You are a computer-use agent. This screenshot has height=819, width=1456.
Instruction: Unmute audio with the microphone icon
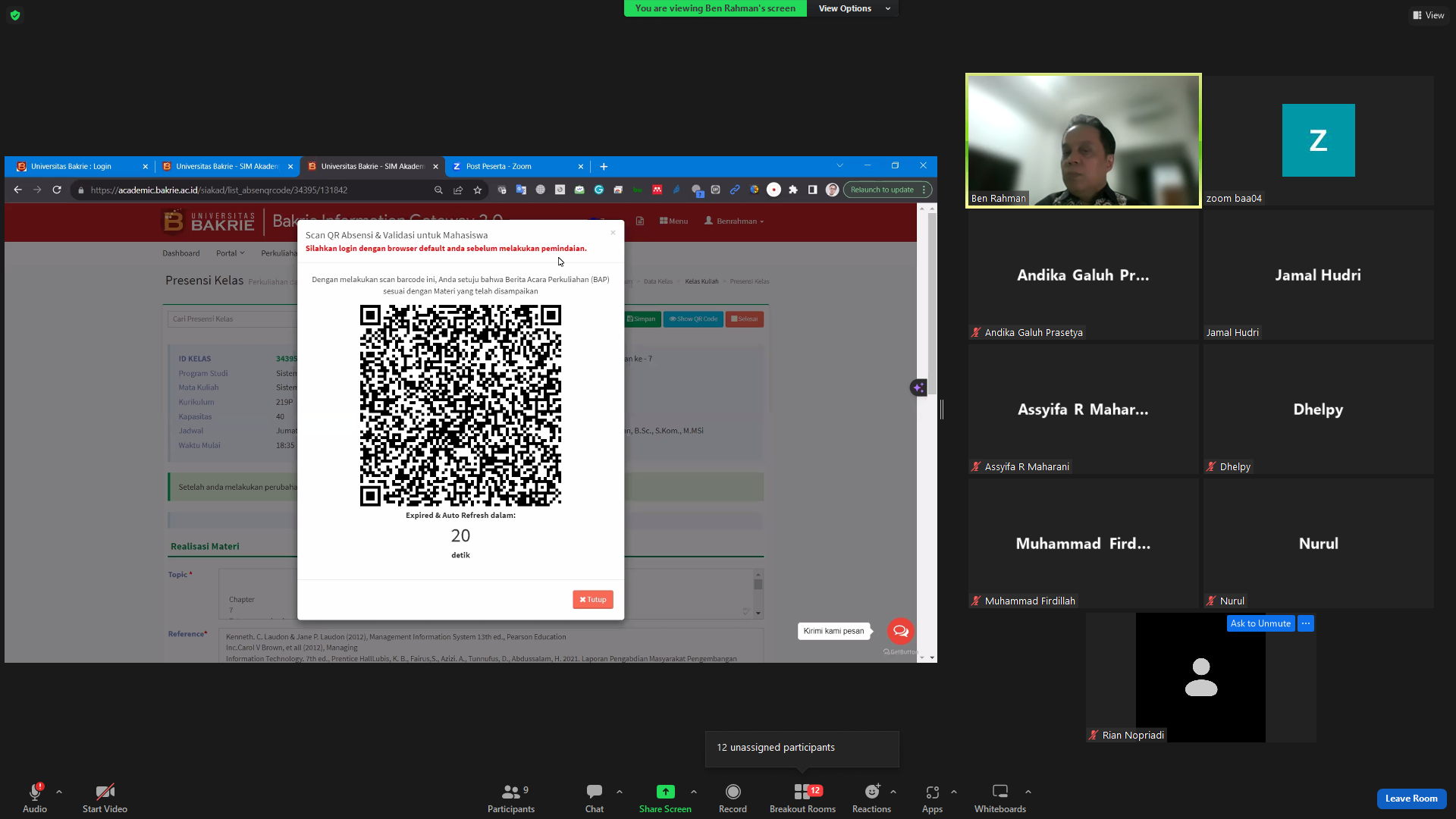coord(35,792)
